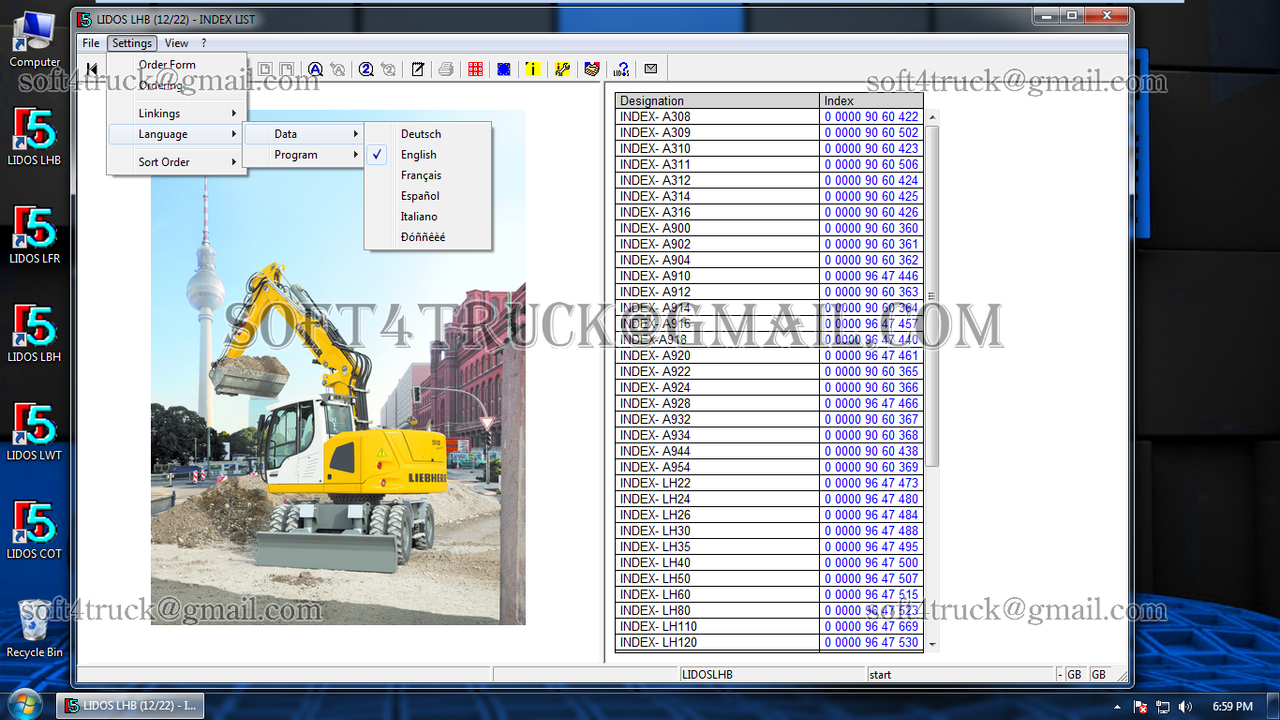Click the envelope mail icon
The image size is (1280, 720).
[x=651, y=69]
